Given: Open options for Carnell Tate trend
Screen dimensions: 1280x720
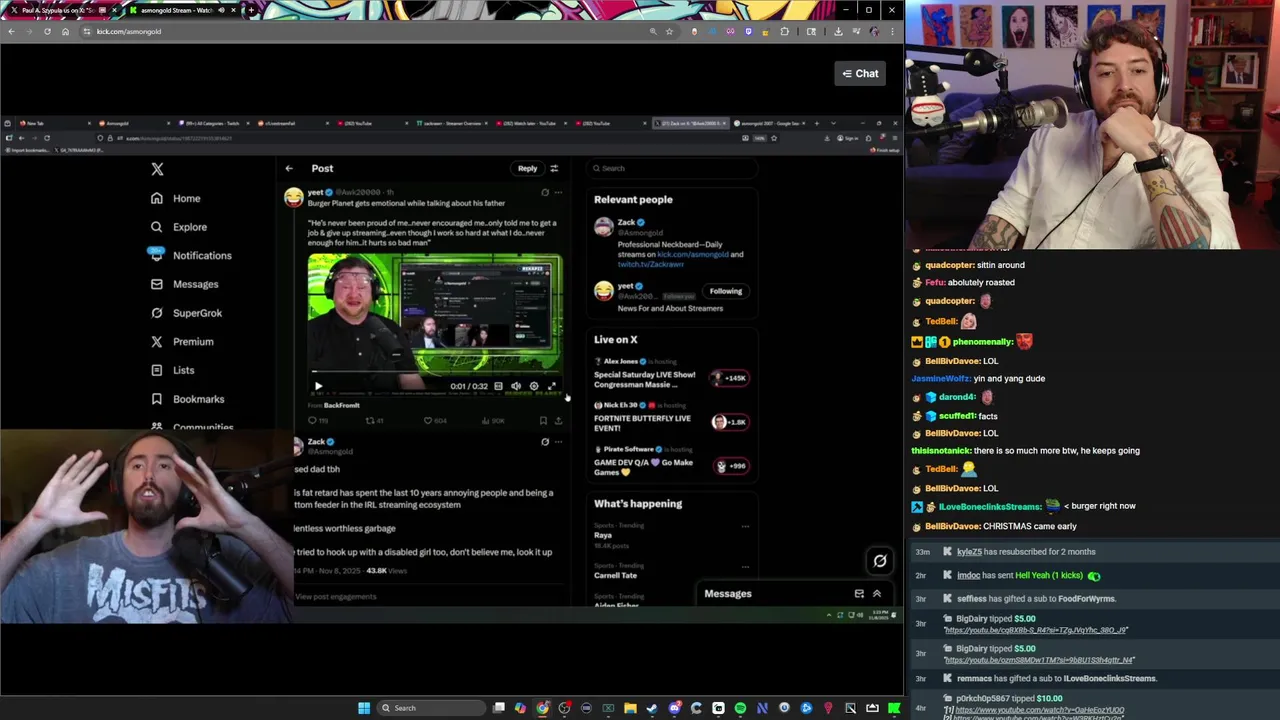Looking at the screenshot, I should coord(745,566).
